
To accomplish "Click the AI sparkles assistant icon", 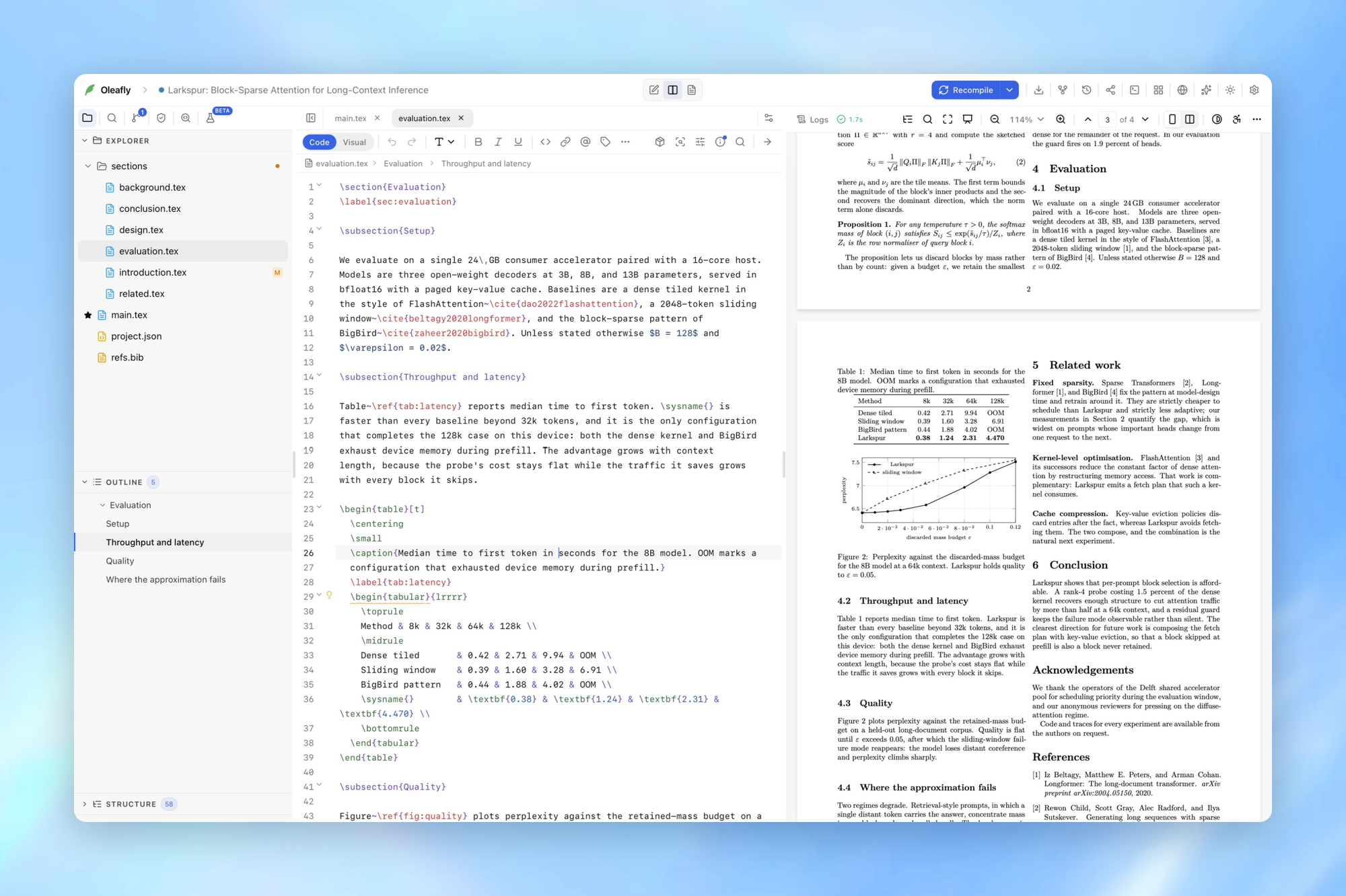I will coord(1206,90).
